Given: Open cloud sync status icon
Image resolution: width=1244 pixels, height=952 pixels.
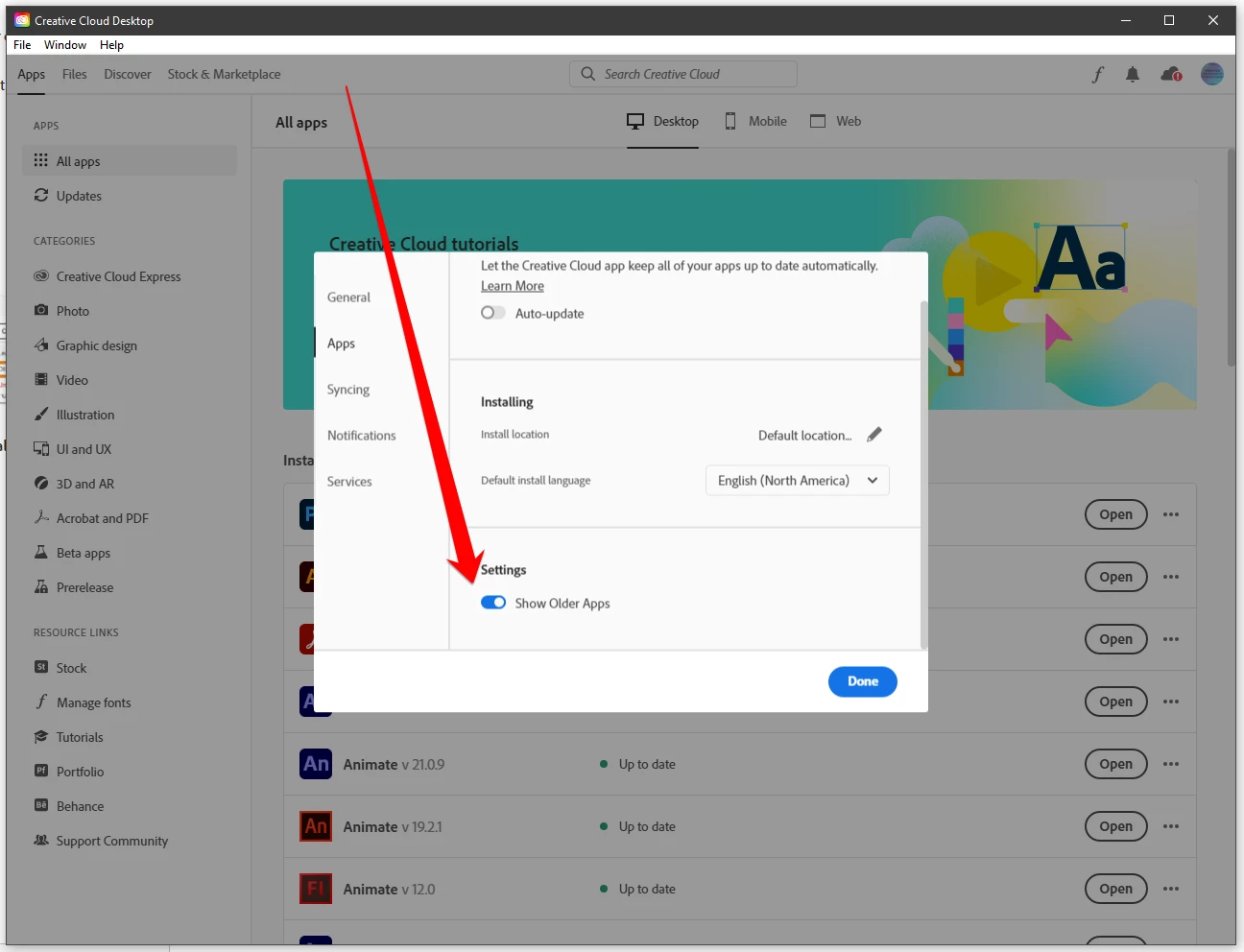Looking at the screenshot, I should [1171, 74].
